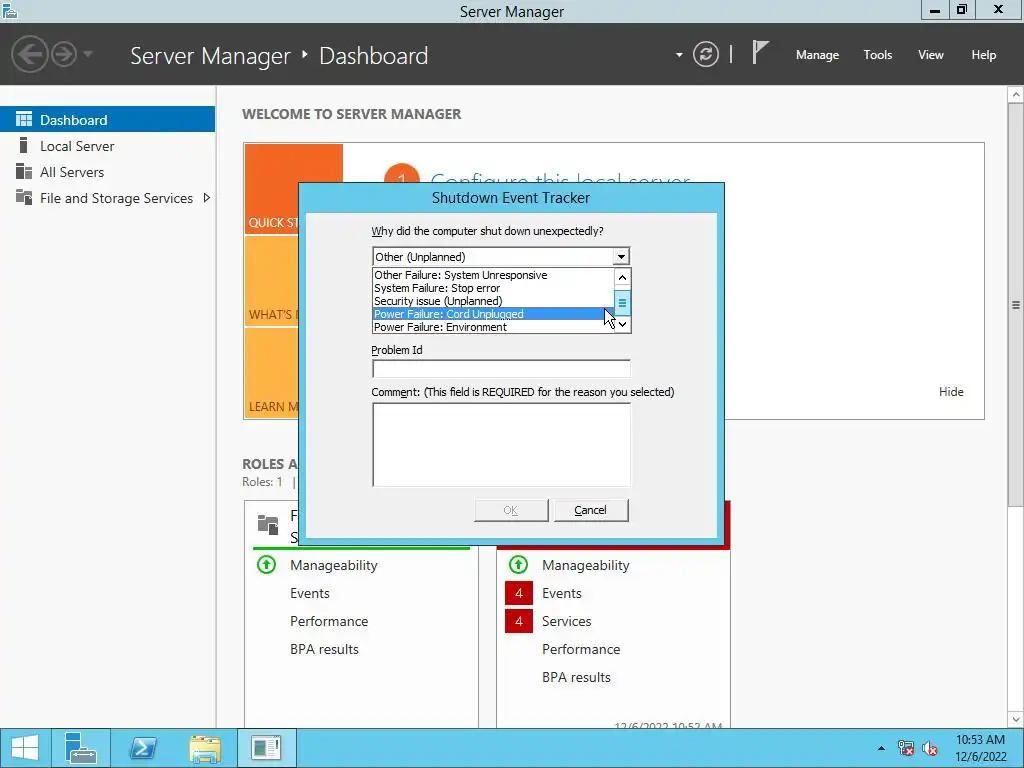Open Manageability in the right server tile
1024x768 pixels.
[x=586, y=565]
